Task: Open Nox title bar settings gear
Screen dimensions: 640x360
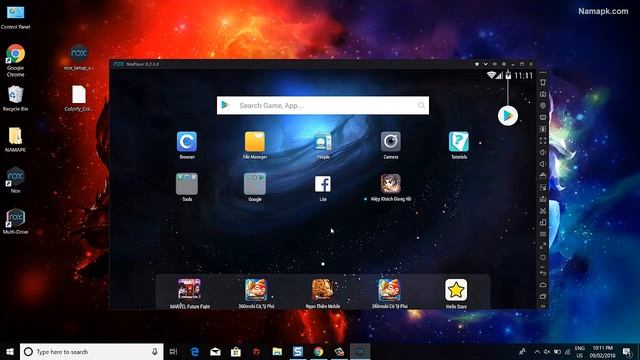Action: [x=504, y=64]
